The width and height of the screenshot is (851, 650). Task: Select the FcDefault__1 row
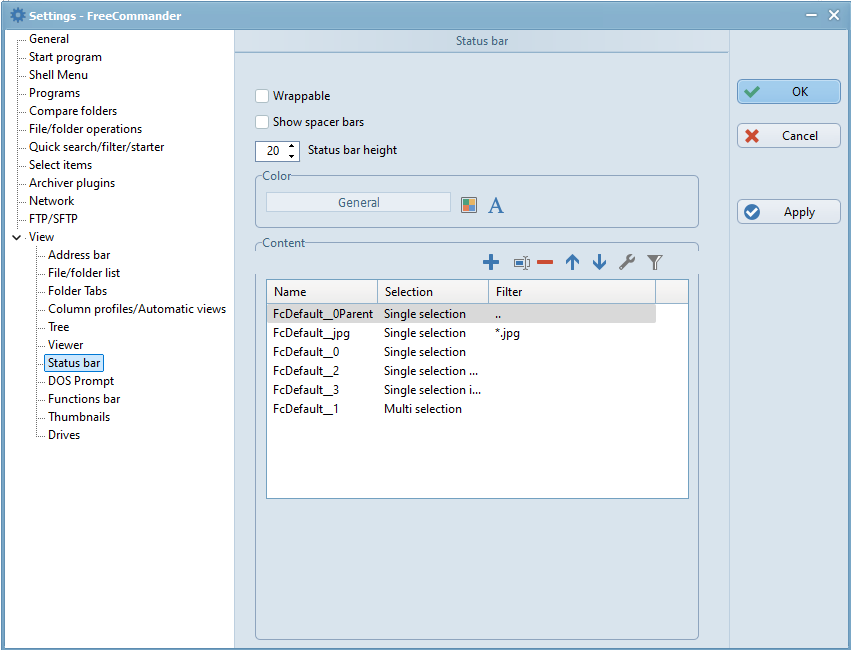[x=461, y=409]
